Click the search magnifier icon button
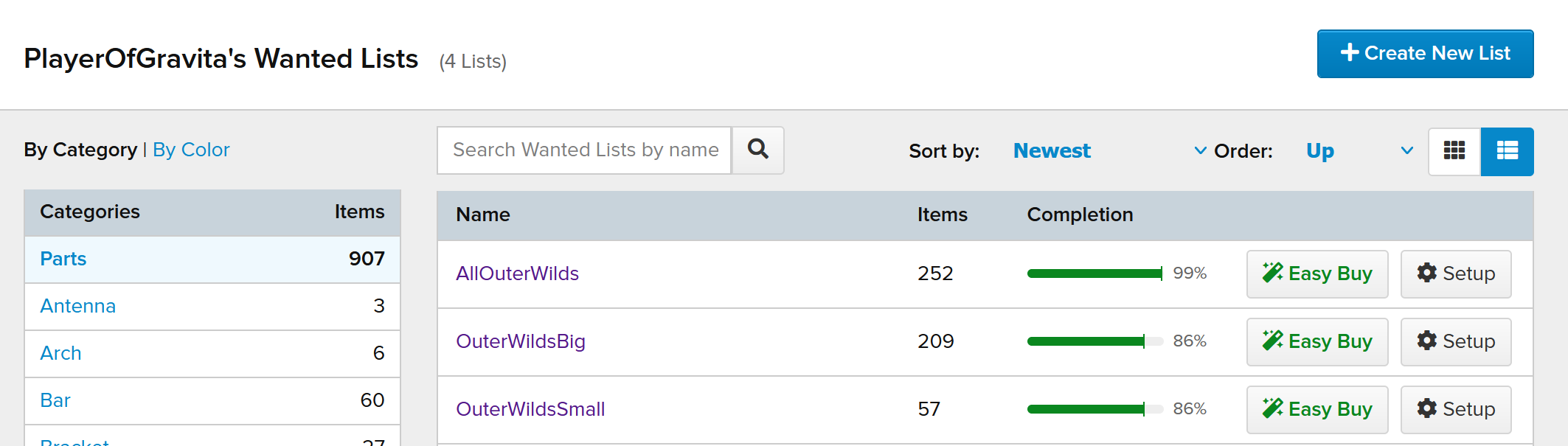The width and height of the screenshot is (1568, 446). (x=757, y=150)
